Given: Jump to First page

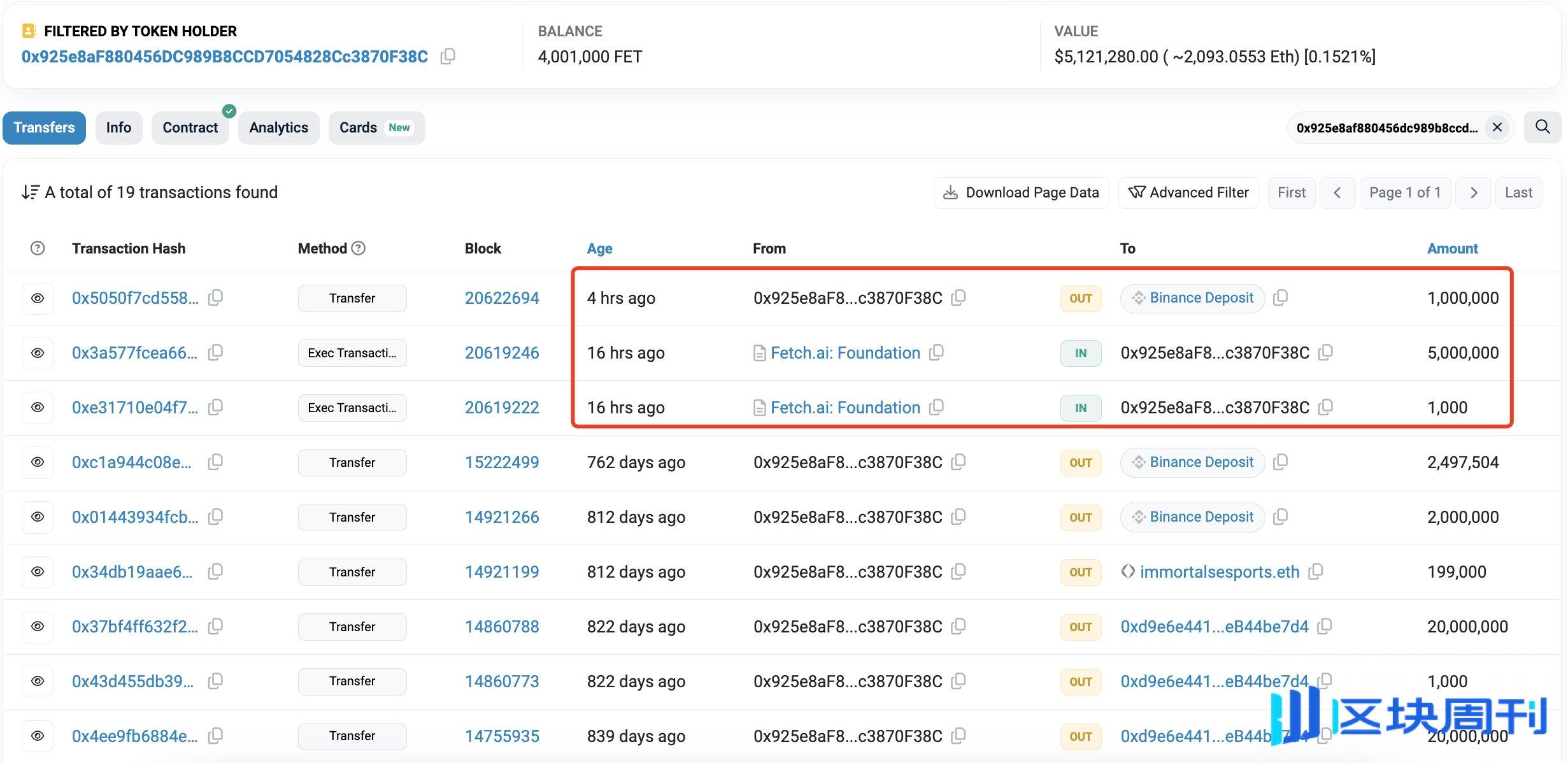Looking at the screenshot, I should tap(1292, 192).
